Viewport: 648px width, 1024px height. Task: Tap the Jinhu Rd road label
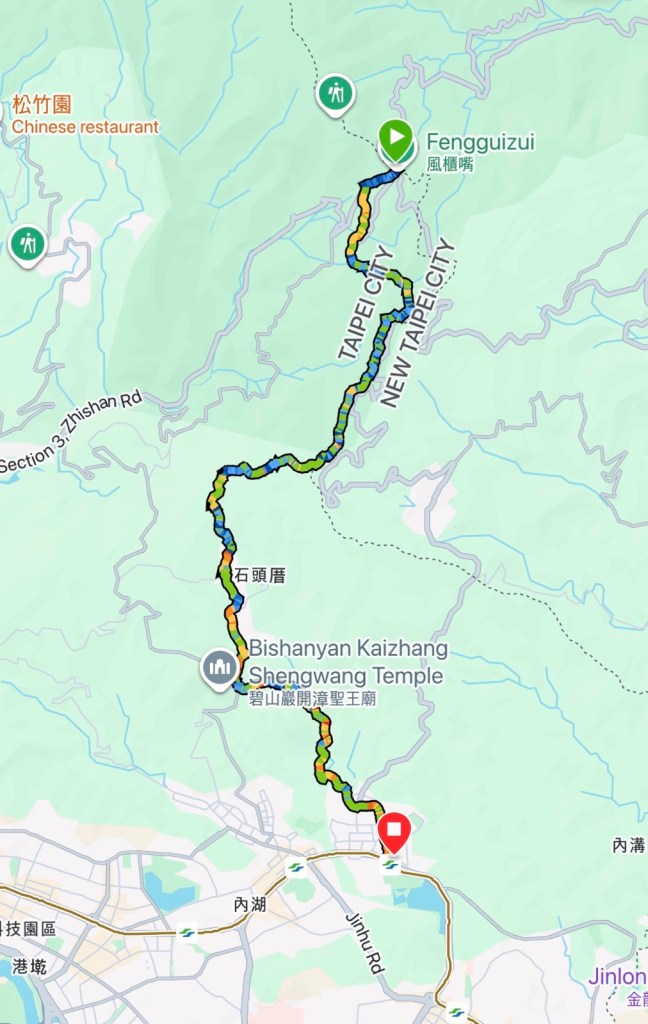click(364, 944)
